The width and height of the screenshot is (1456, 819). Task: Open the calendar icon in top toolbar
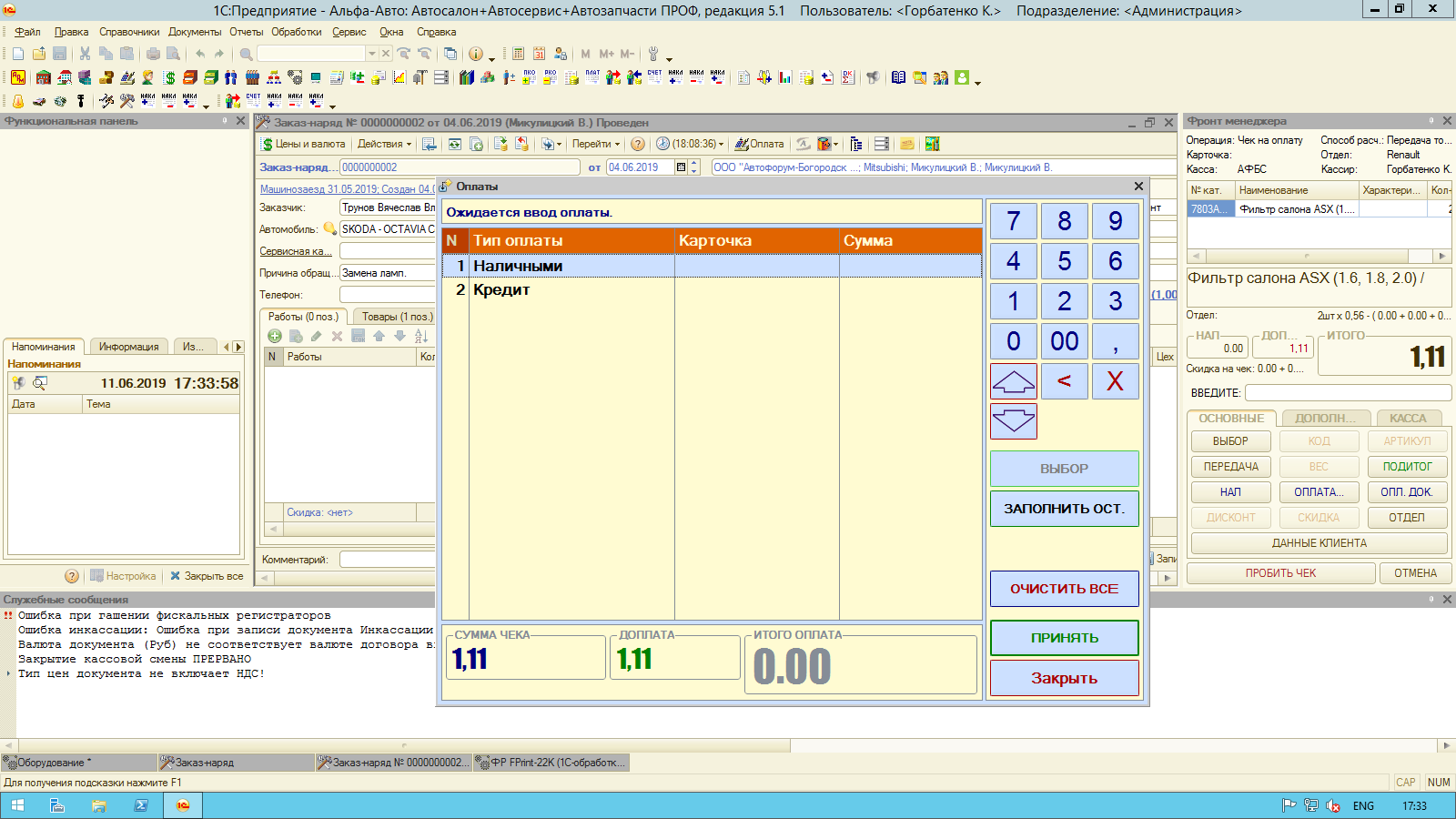coord(539,54)
